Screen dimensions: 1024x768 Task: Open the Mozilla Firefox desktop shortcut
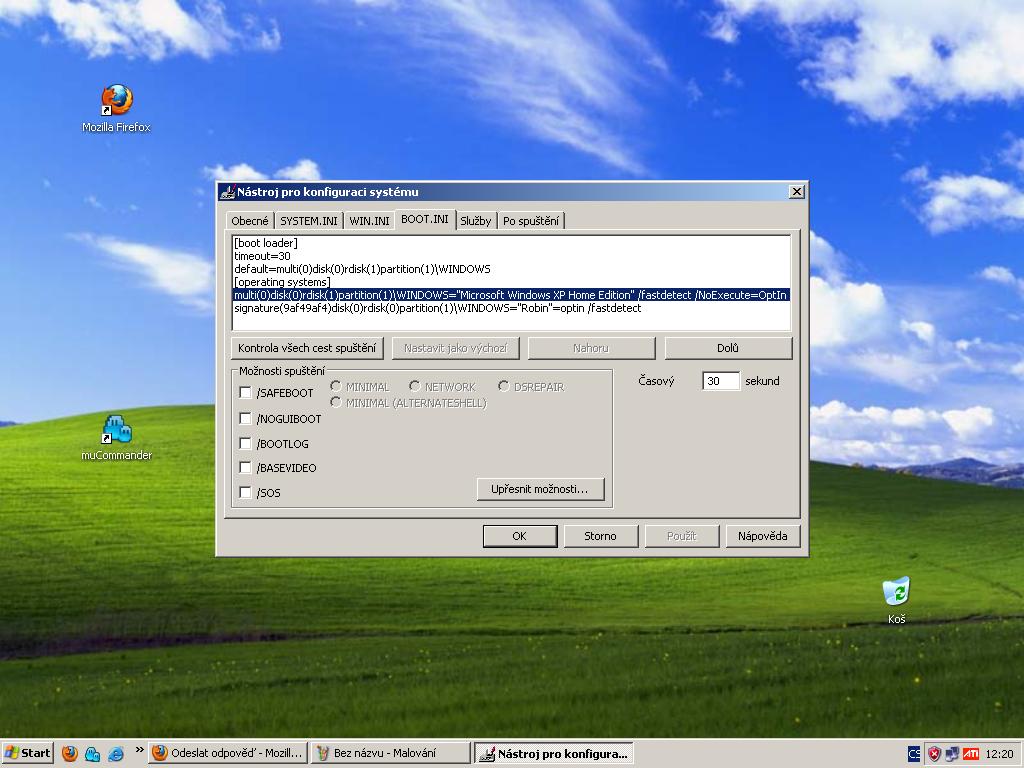(x=116, y=108)
